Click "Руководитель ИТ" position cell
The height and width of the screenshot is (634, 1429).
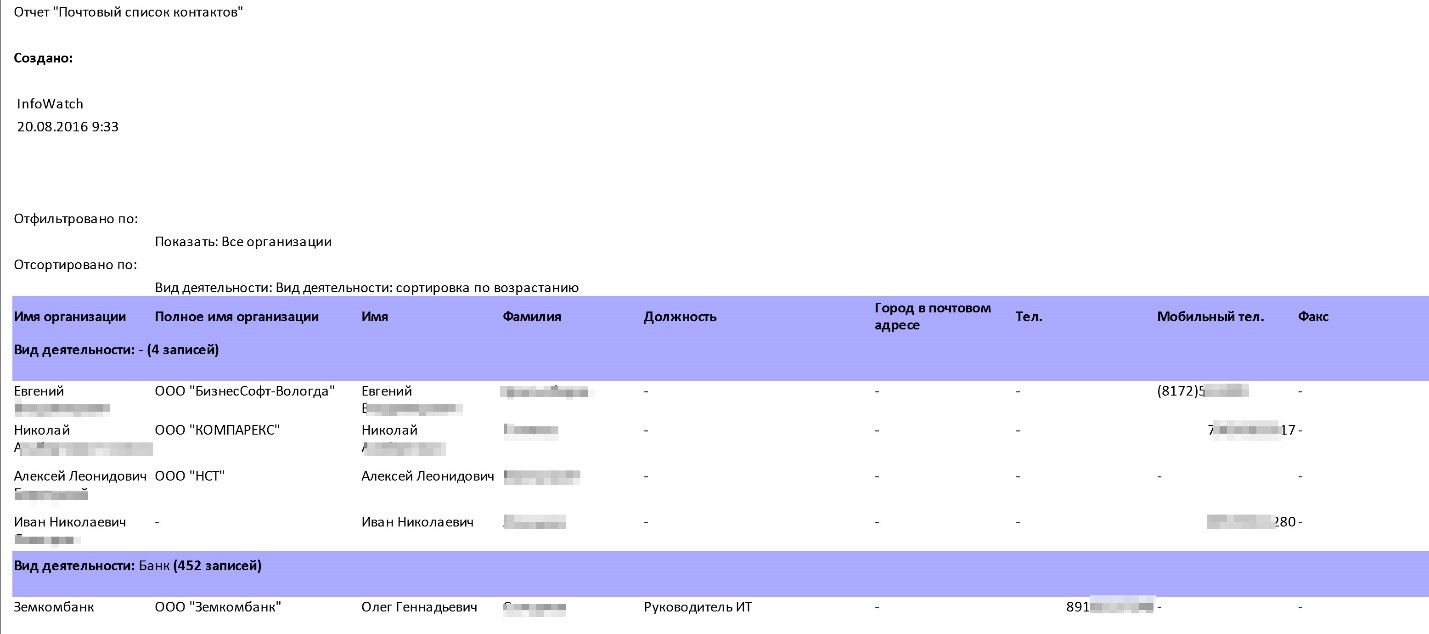point(698,607)
